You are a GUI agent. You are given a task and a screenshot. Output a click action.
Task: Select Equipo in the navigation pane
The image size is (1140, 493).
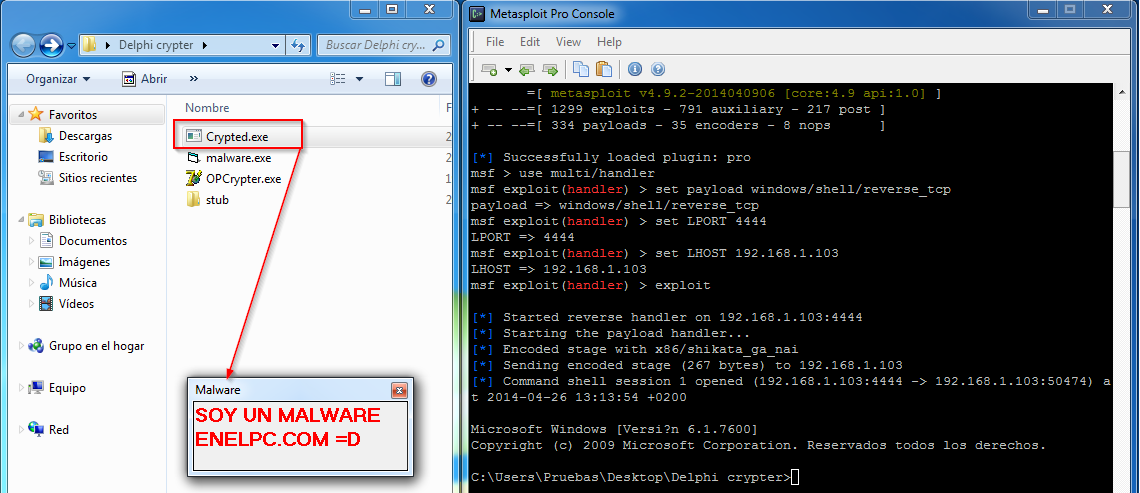(67, 388)
